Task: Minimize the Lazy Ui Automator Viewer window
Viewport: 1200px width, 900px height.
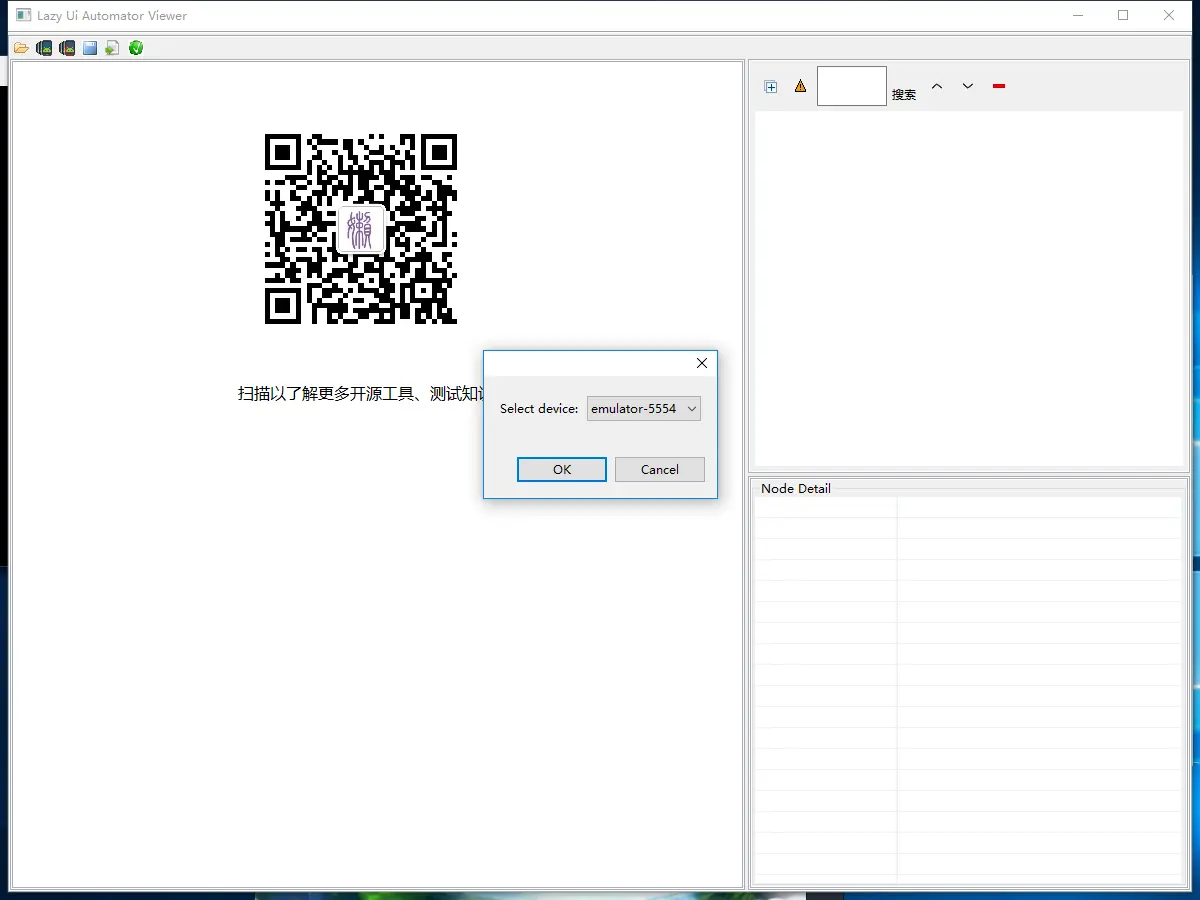Action: 1078,15
